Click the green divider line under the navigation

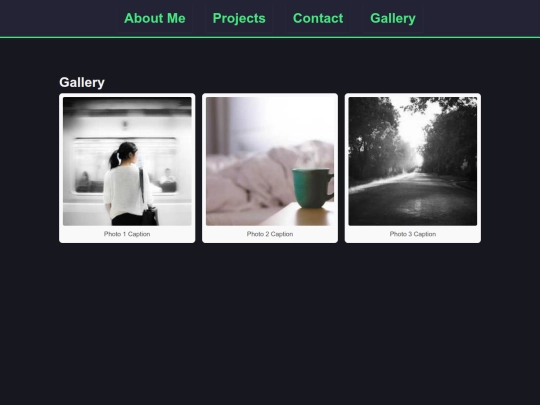(x=270, y=37)
